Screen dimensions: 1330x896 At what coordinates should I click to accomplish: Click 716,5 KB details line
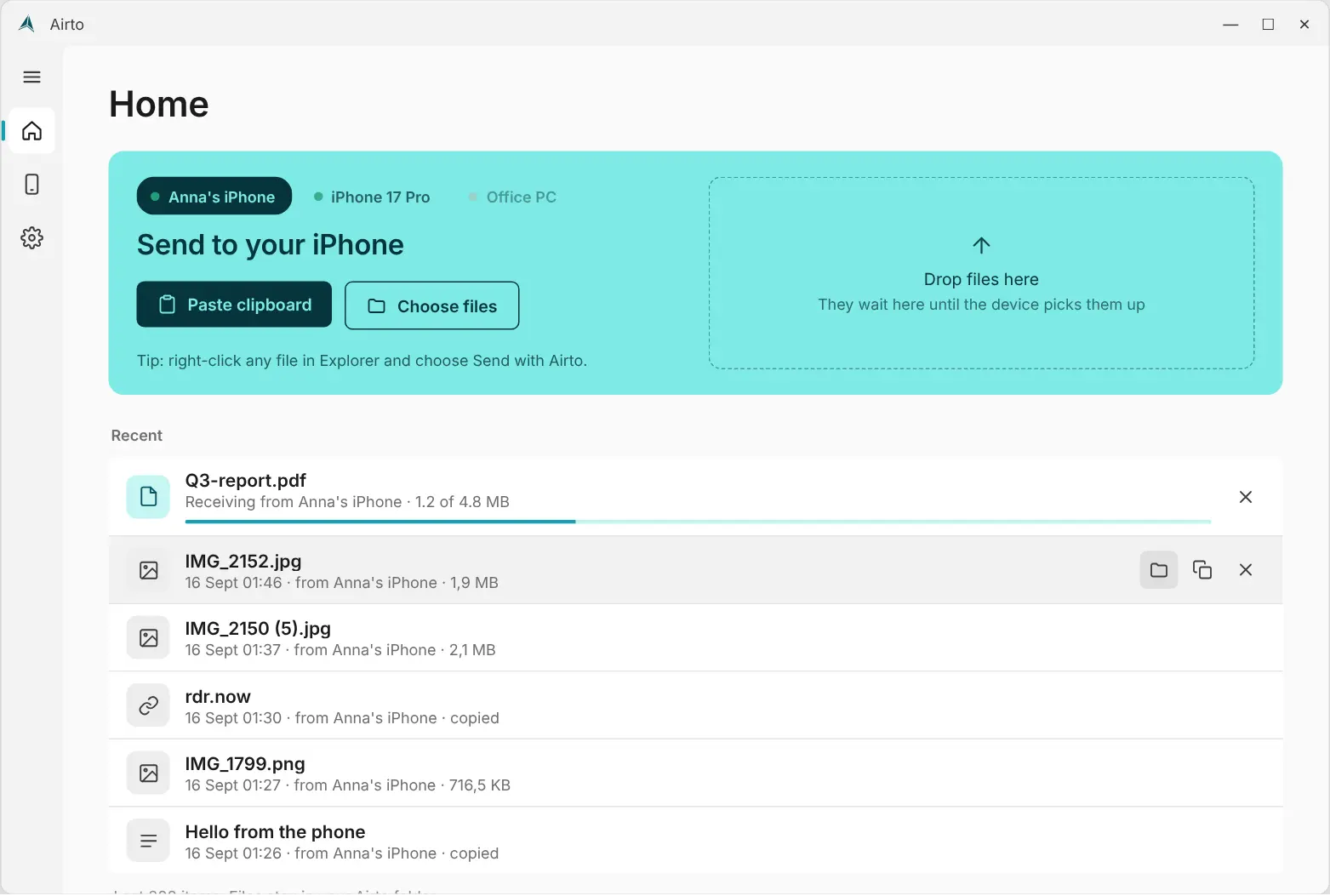click(x=348, y=785)
